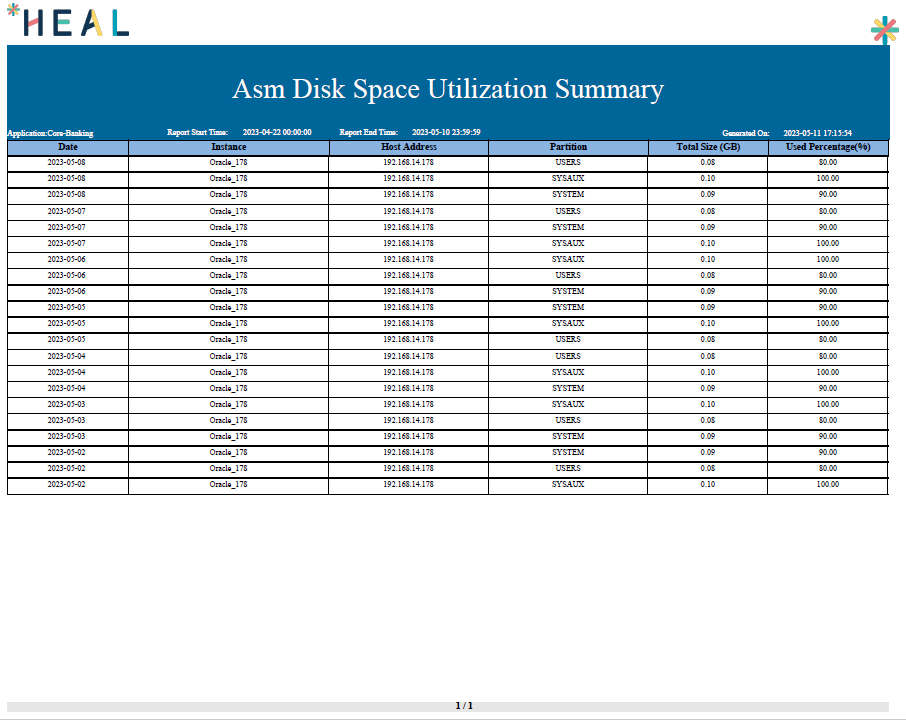Image resolution: width=906 pixels, height=720 pixels.
Task: Click the SYSTEM partition cell for 2023-05-03
Action: coord(568,436)
